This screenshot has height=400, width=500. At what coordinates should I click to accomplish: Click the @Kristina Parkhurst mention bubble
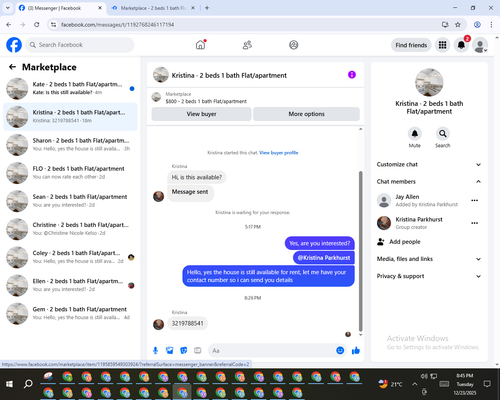click(324, 258)
